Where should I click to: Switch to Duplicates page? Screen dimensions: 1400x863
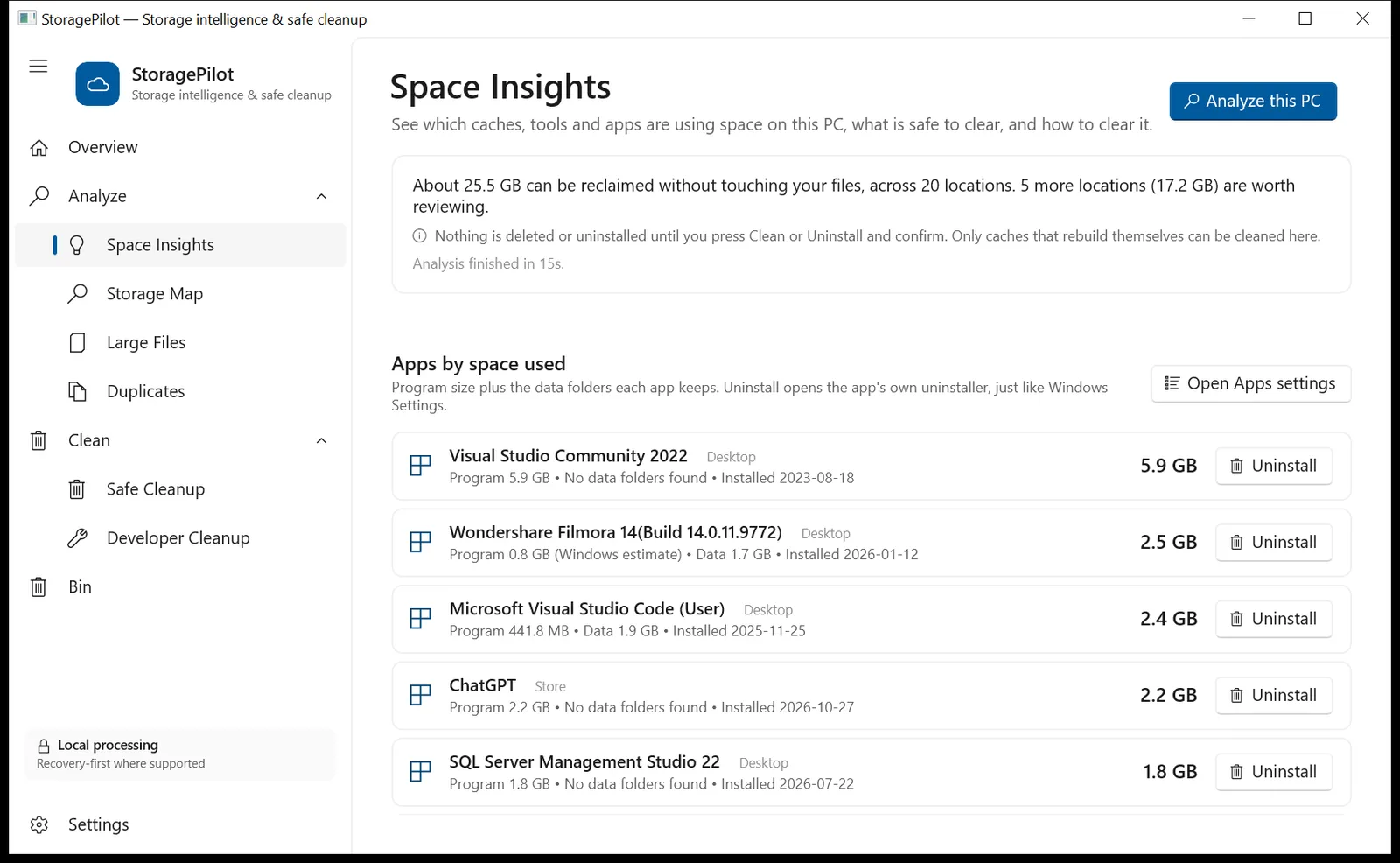[180, 391]
